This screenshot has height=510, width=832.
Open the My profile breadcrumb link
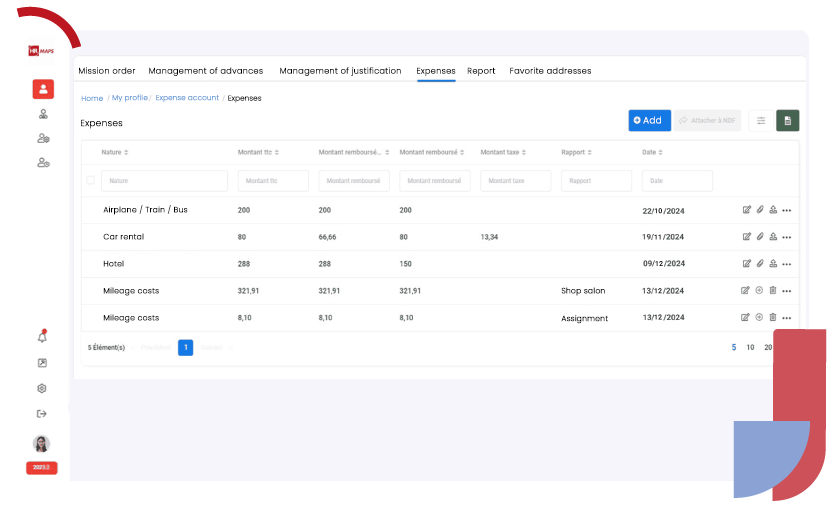pyautogui.click(x=129, y=98)
